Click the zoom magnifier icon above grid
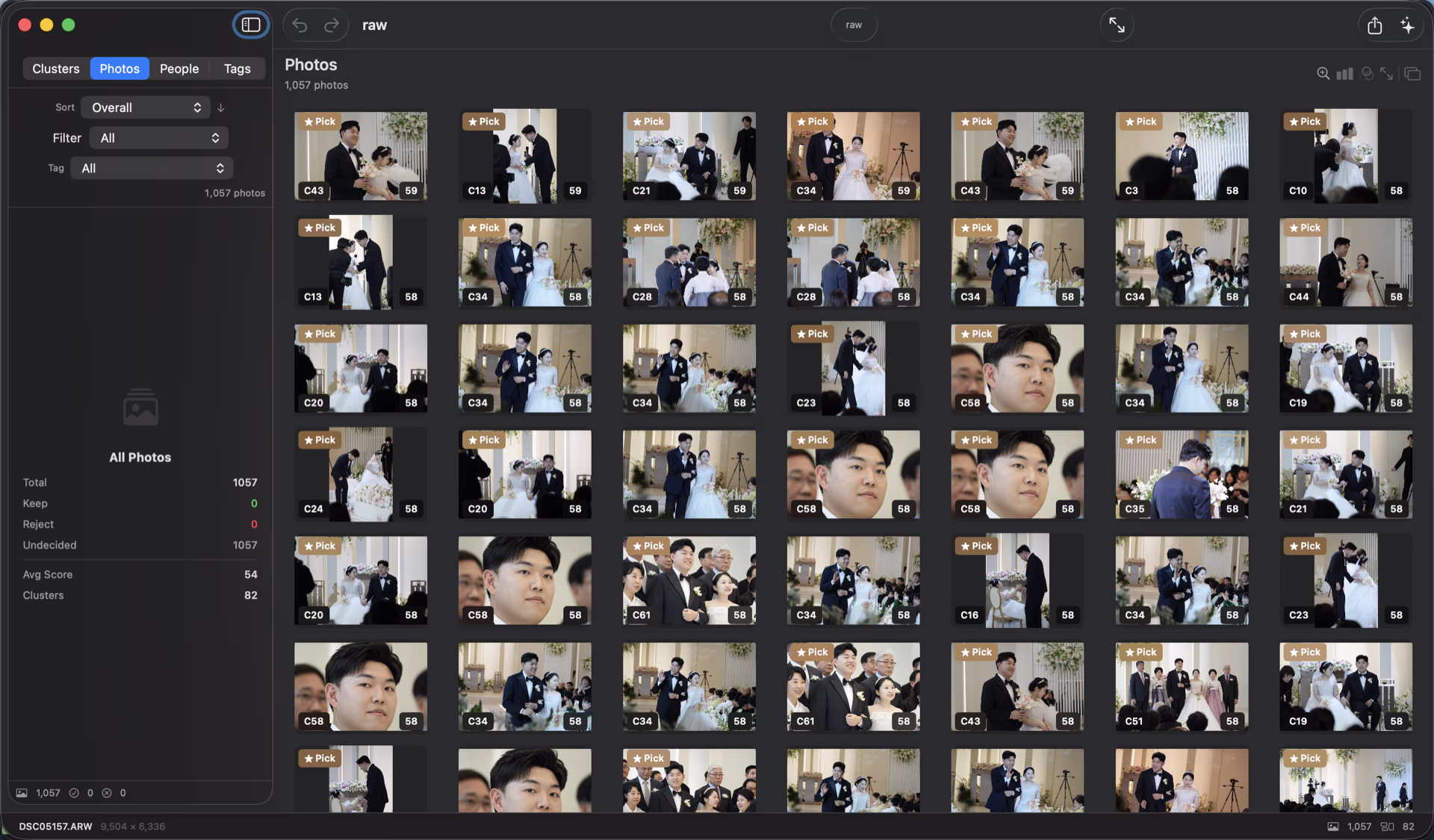Screen dimensions: 1434x840 [x=1323, y=73]
